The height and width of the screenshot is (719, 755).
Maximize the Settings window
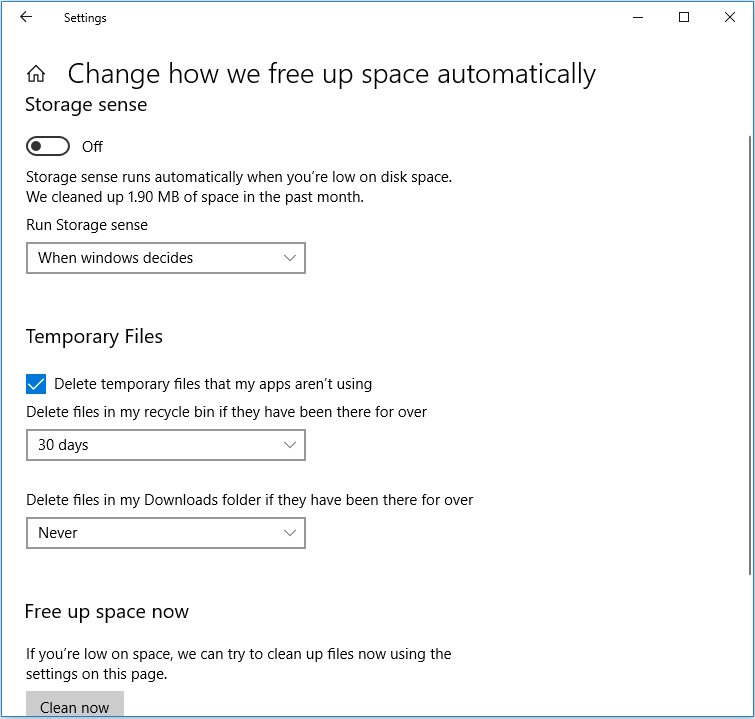[684, 17]
